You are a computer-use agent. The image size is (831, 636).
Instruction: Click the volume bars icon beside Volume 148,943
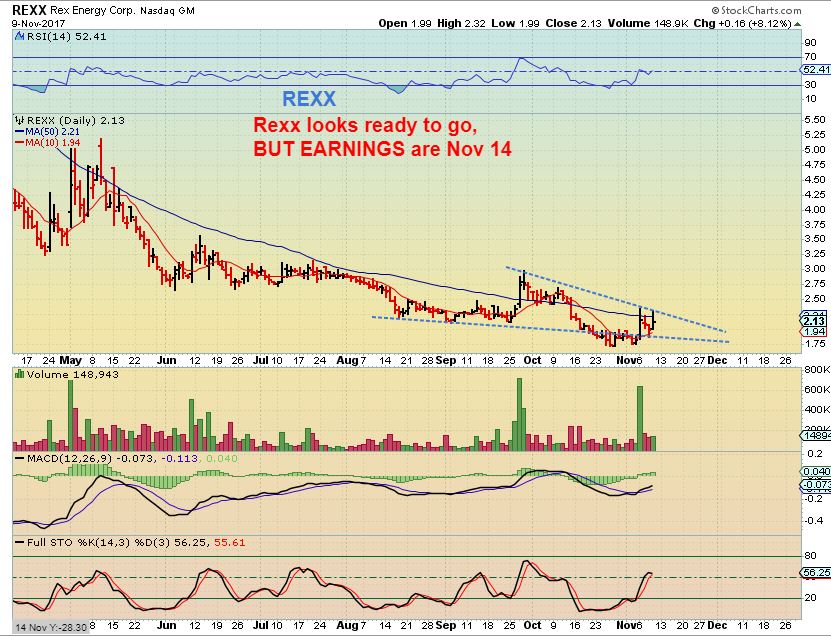pyautogui.click(x=20, y=374)
